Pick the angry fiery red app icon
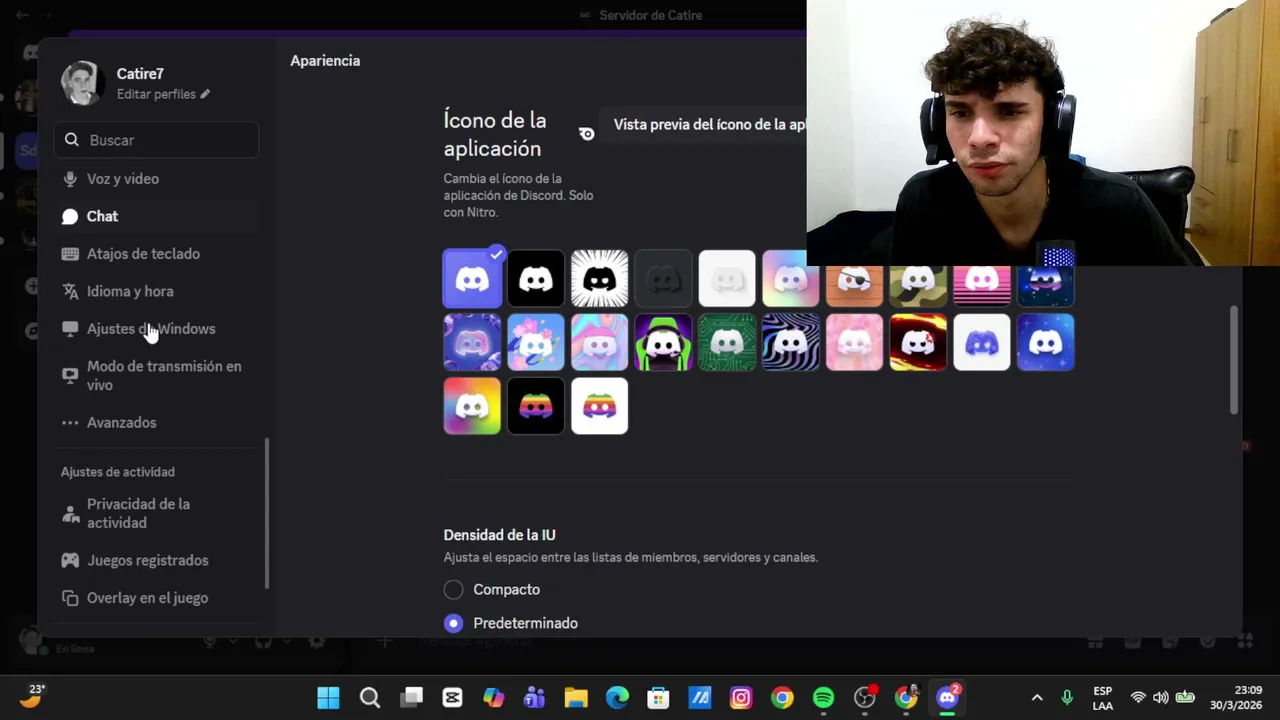This screenshot has height=720, width=1280. (x=918, y=342)
